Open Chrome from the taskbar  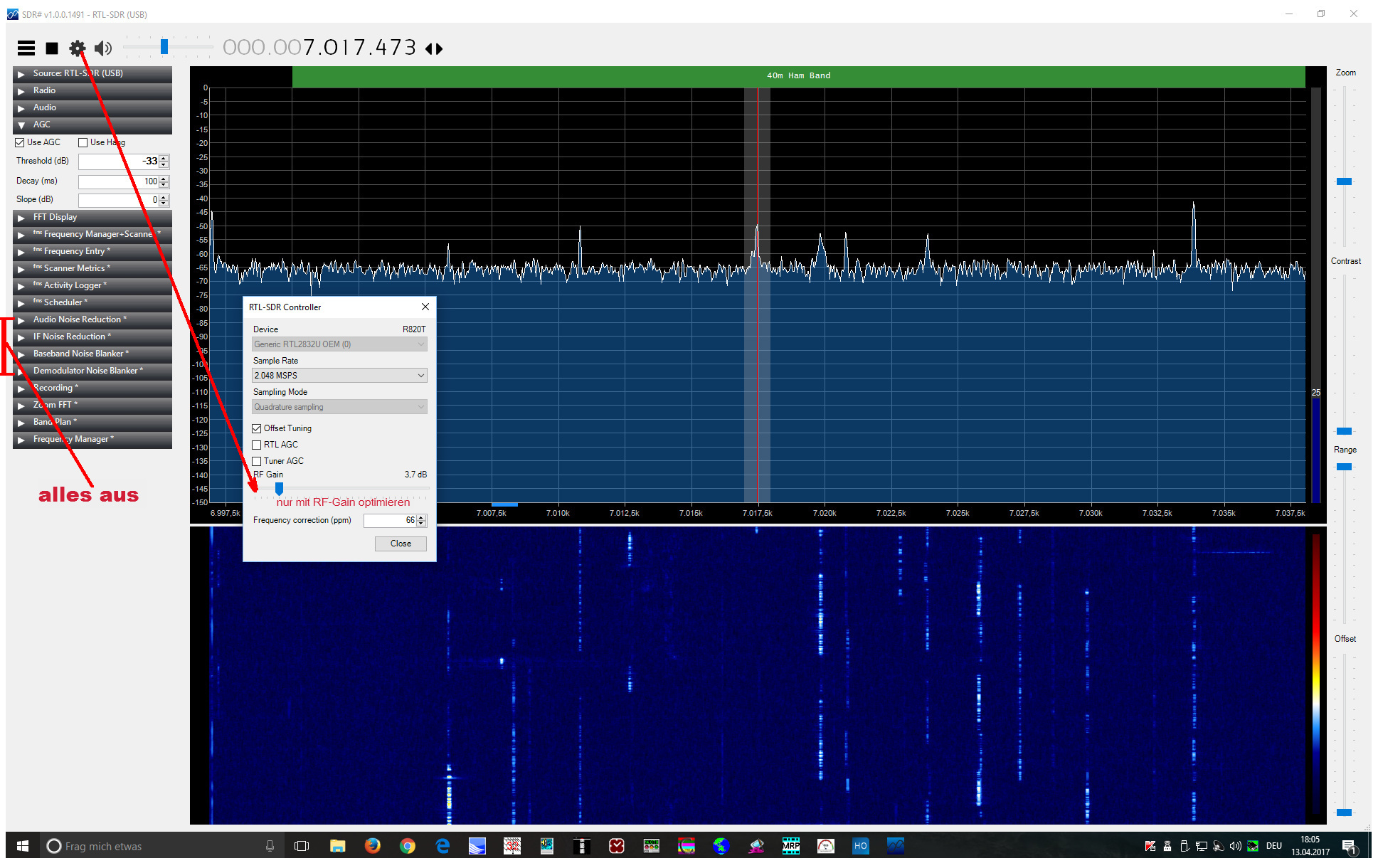(x=407, y=846)
